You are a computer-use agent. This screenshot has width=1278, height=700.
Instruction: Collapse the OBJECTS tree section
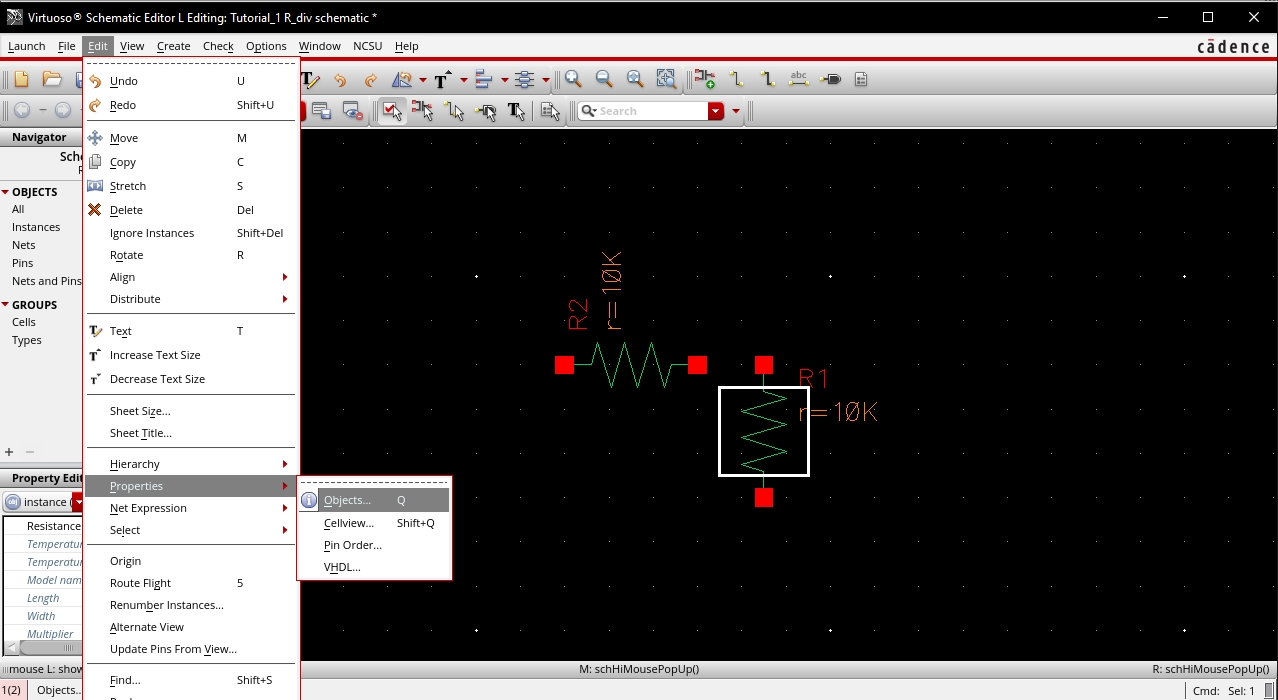(6, 192)
